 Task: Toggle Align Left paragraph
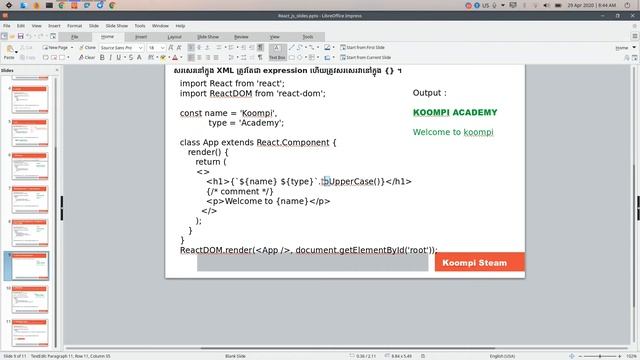click(x=191, y=58)
